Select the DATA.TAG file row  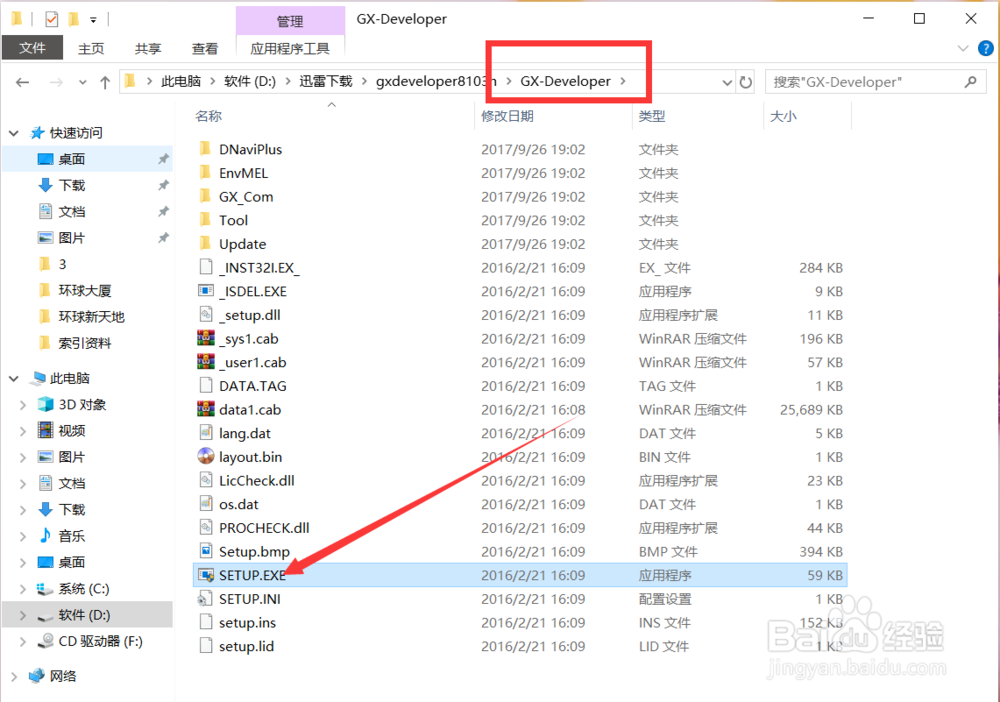coord(520,386)
